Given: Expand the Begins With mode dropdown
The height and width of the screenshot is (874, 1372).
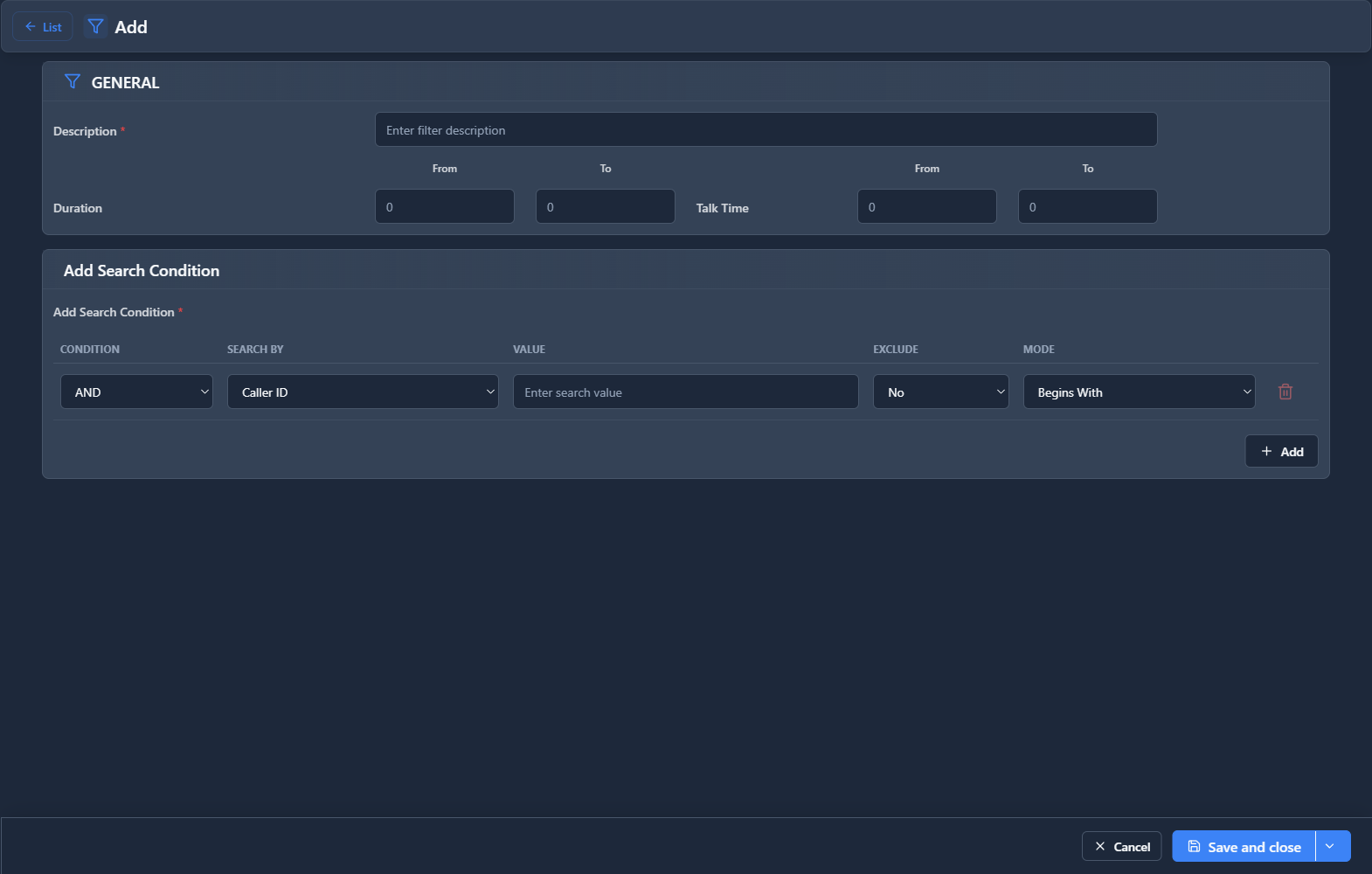Looking at the screenshot, I should pyautogui.click(x=1139, y=392).
